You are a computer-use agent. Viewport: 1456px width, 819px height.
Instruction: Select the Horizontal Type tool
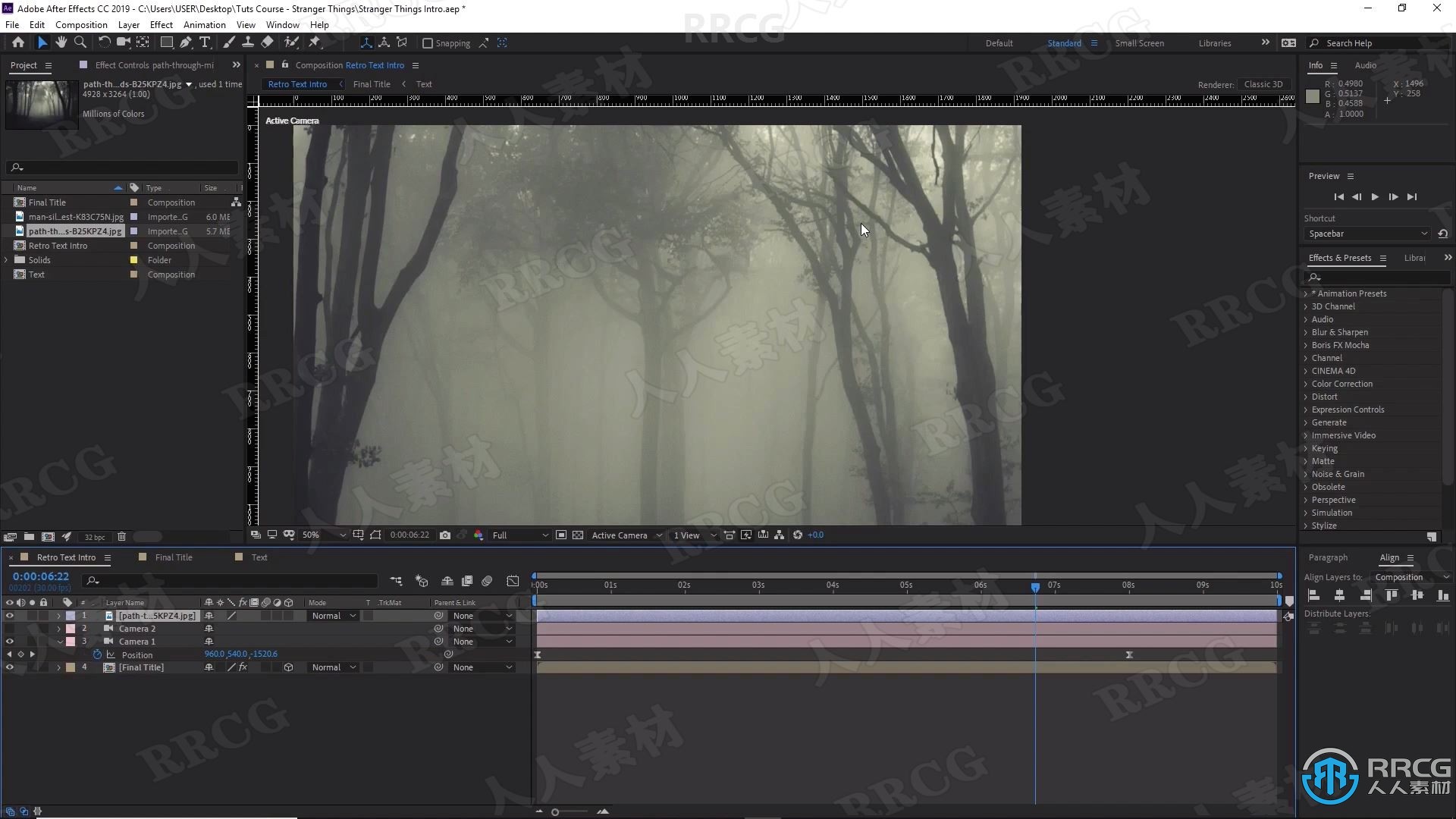205,42
